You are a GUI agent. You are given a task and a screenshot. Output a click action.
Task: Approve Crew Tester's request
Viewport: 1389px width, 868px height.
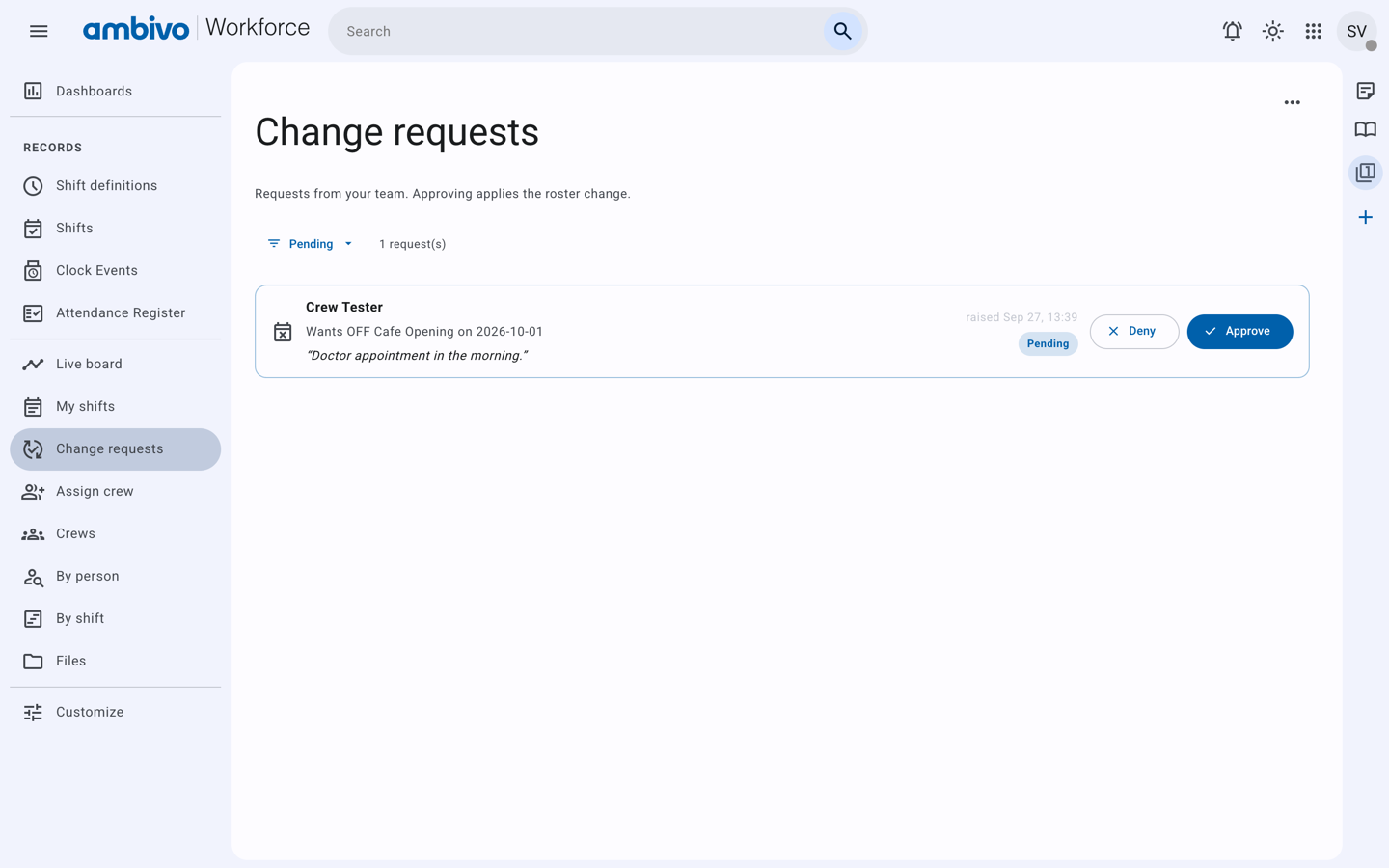point(1239,331)
